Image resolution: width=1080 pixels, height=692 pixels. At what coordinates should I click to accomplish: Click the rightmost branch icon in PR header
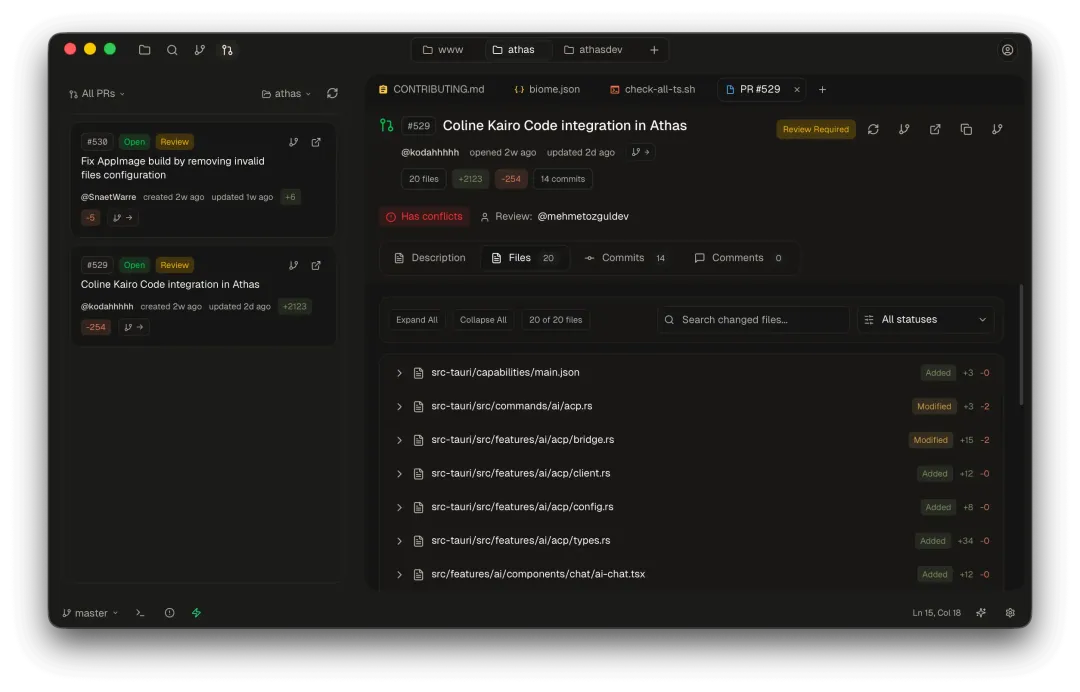[x=997, y=129]
